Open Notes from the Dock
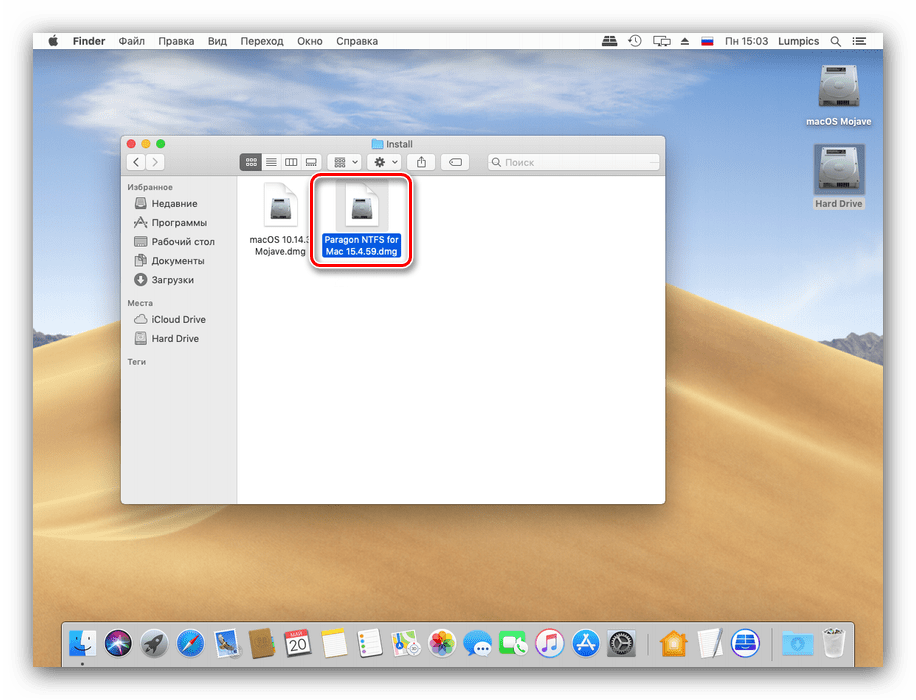916x700 pixels. pyautogui.click(x=334, y=644)
